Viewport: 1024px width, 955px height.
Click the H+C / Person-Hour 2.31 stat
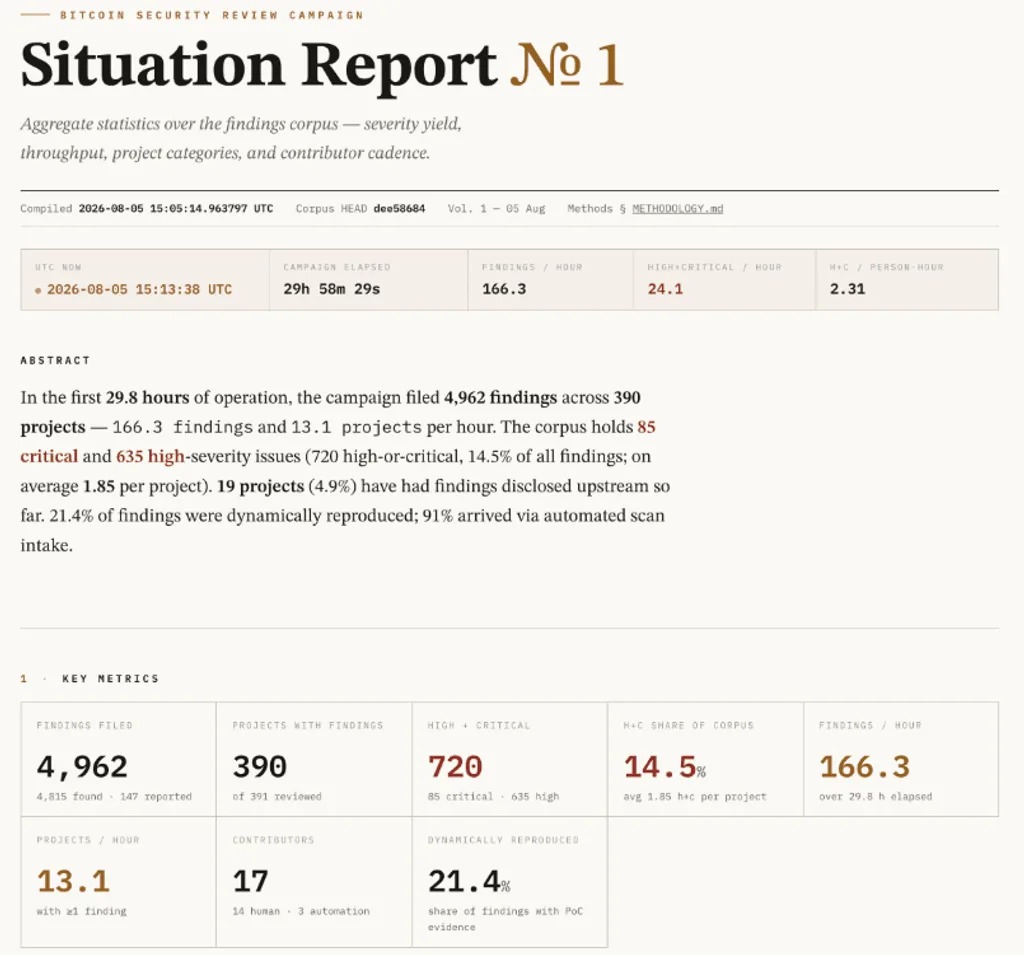click(x=907, y=280)
